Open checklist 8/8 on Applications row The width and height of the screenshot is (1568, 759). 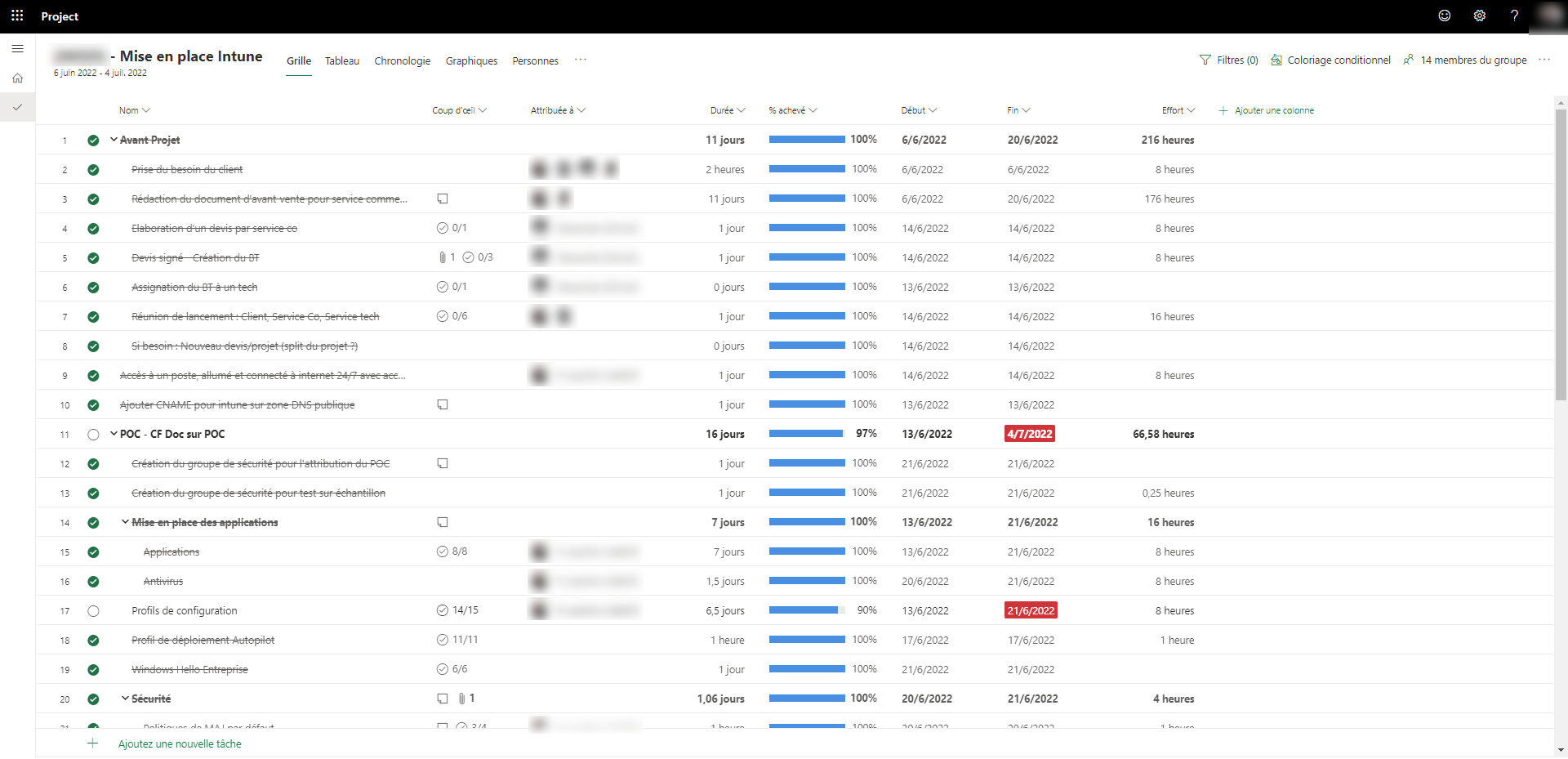(x=452, y=551)
